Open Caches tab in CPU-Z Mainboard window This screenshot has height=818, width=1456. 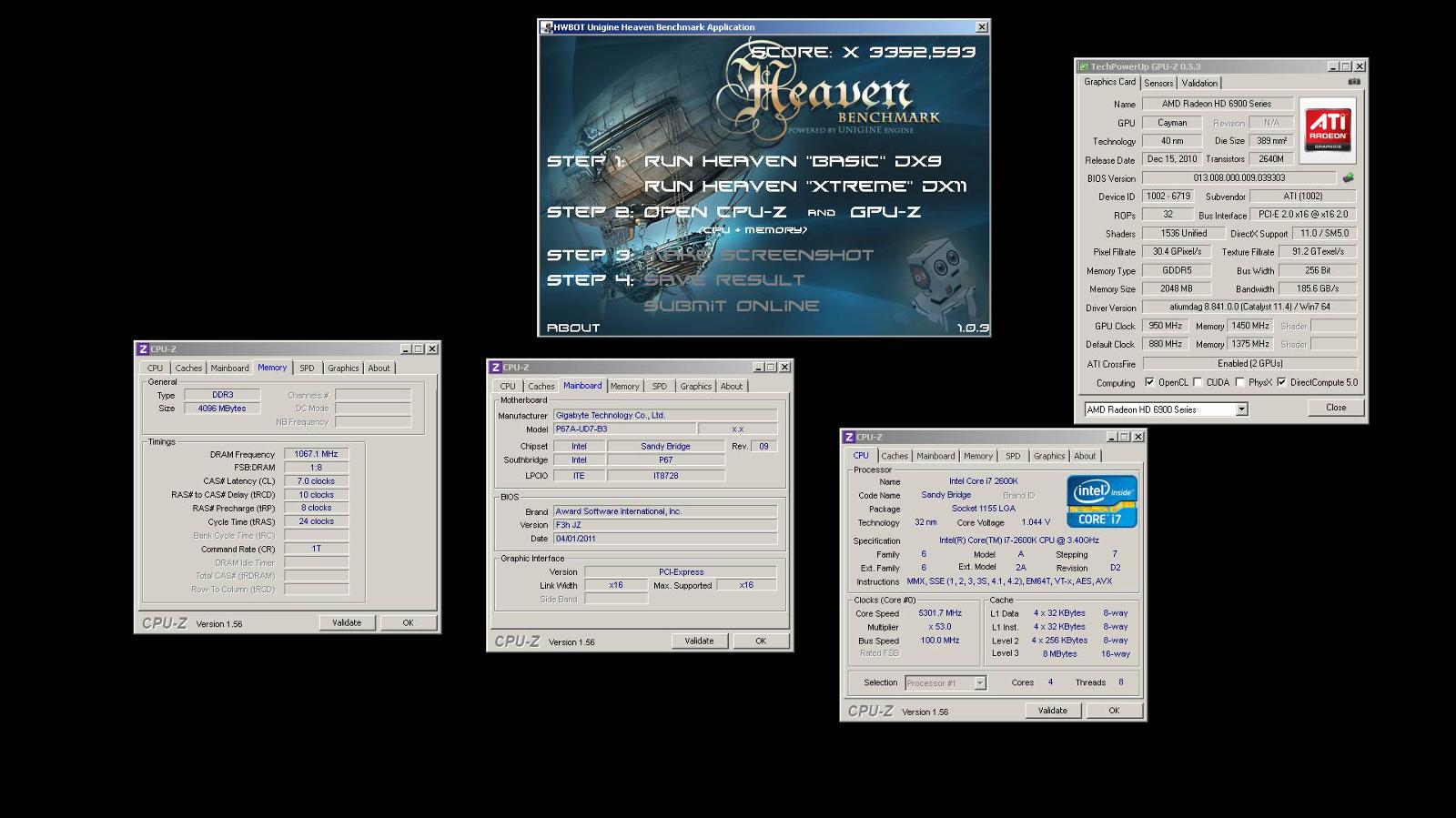(x=541, y=387)
